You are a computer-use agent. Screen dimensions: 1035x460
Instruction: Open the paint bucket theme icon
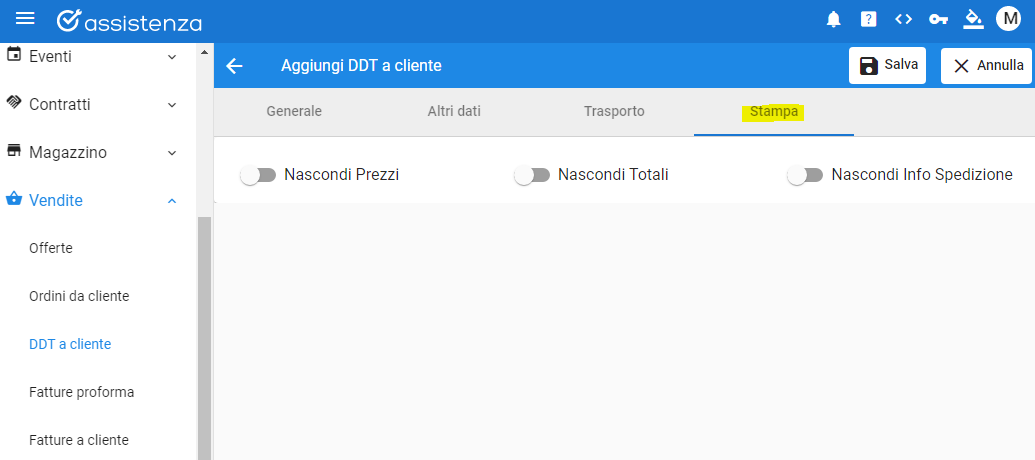click(973, 19)
